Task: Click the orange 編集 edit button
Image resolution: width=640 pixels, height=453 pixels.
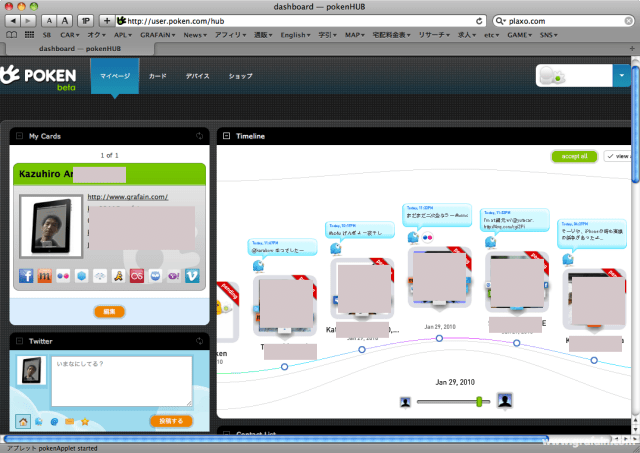Action: point(109,311)
